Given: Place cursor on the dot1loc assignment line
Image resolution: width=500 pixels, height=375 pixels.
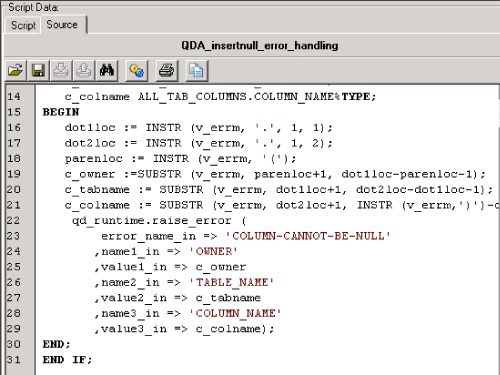Looking at the screenshot, I should coord(198,128).
